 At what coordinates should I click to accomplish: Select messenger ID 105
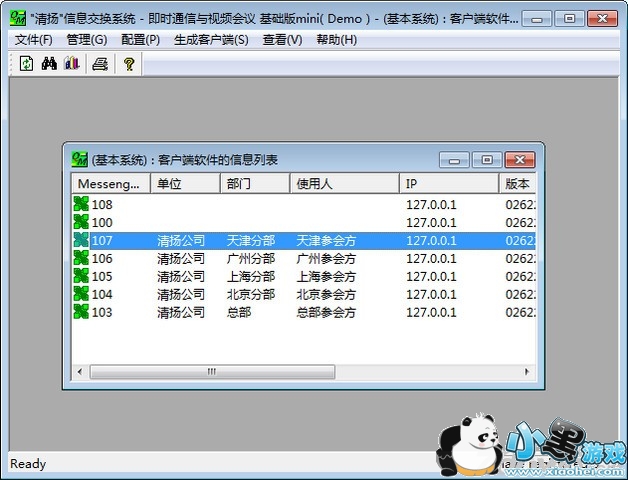tap(102, 276)
